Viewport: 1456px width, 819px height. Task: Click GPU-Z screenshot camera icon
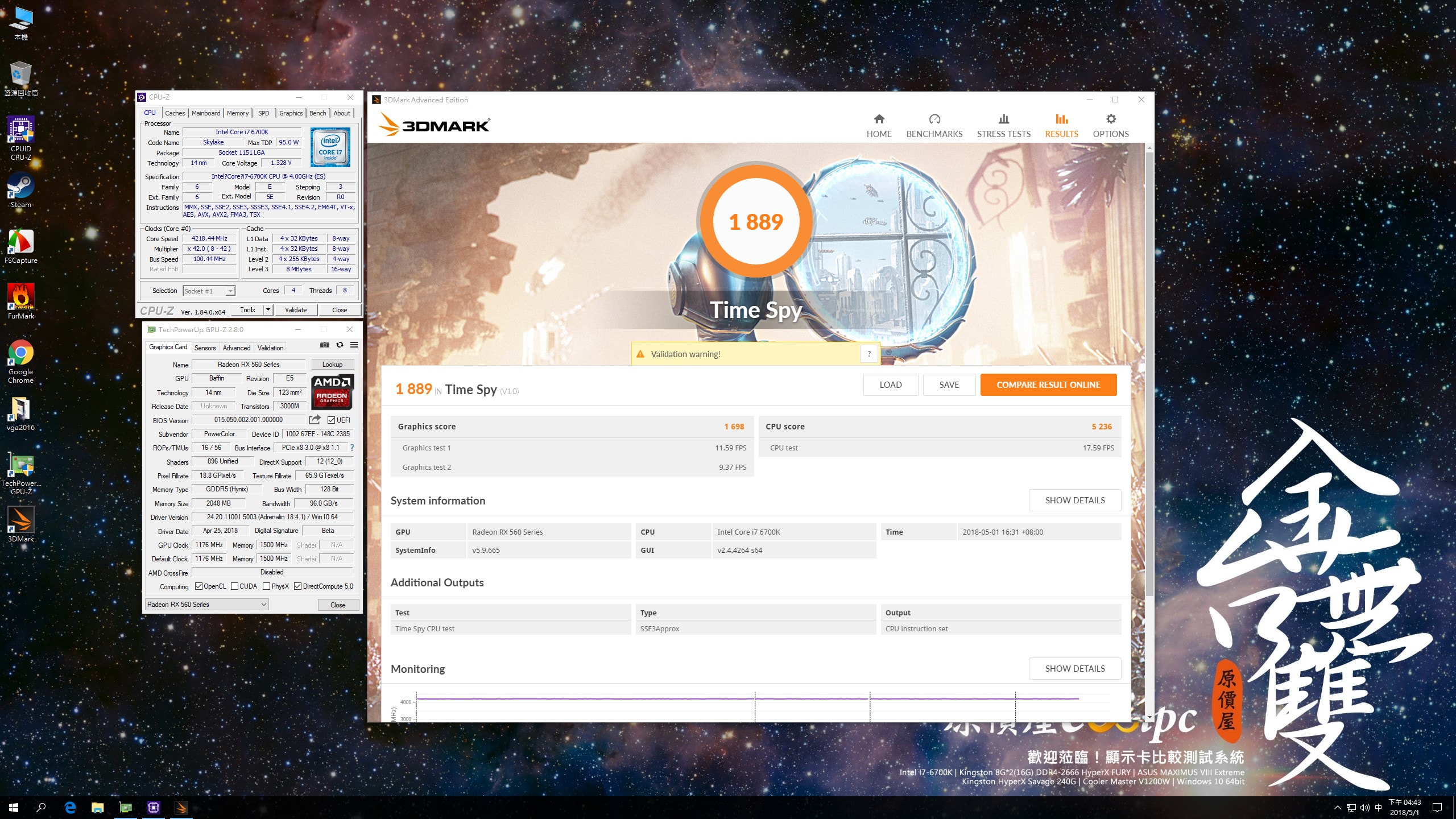click(325, 345)
